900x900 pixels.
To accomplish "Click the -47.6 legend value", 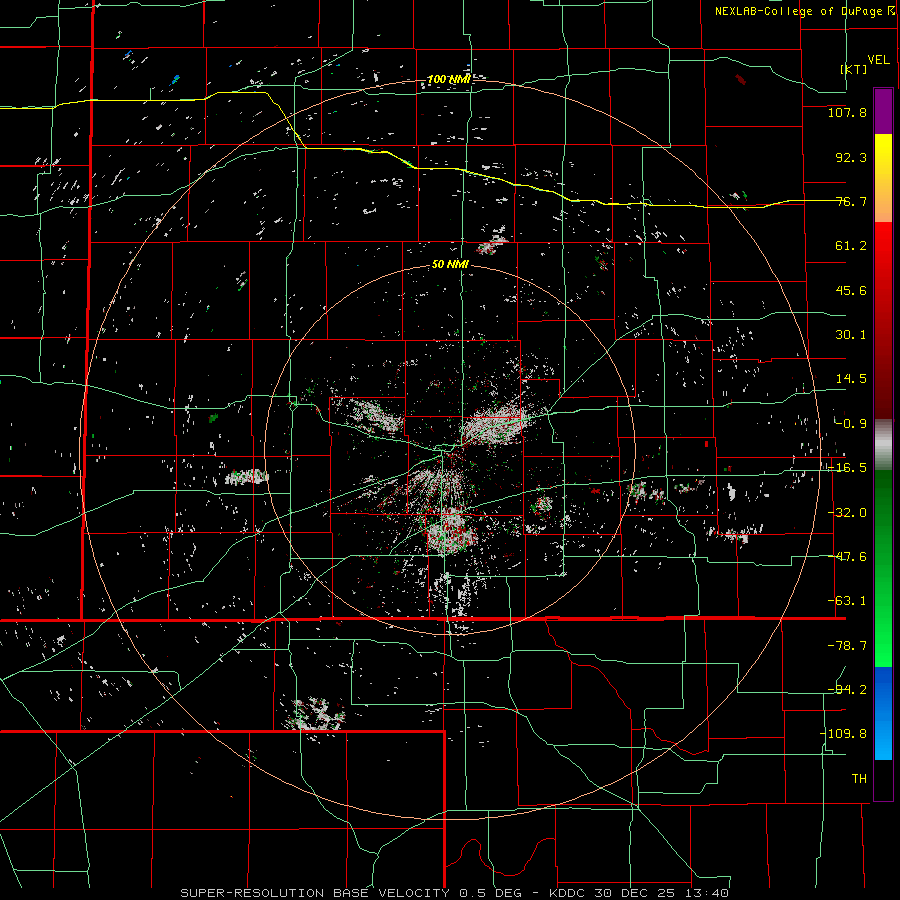I will pyautogui.click(x=847, y=557).
